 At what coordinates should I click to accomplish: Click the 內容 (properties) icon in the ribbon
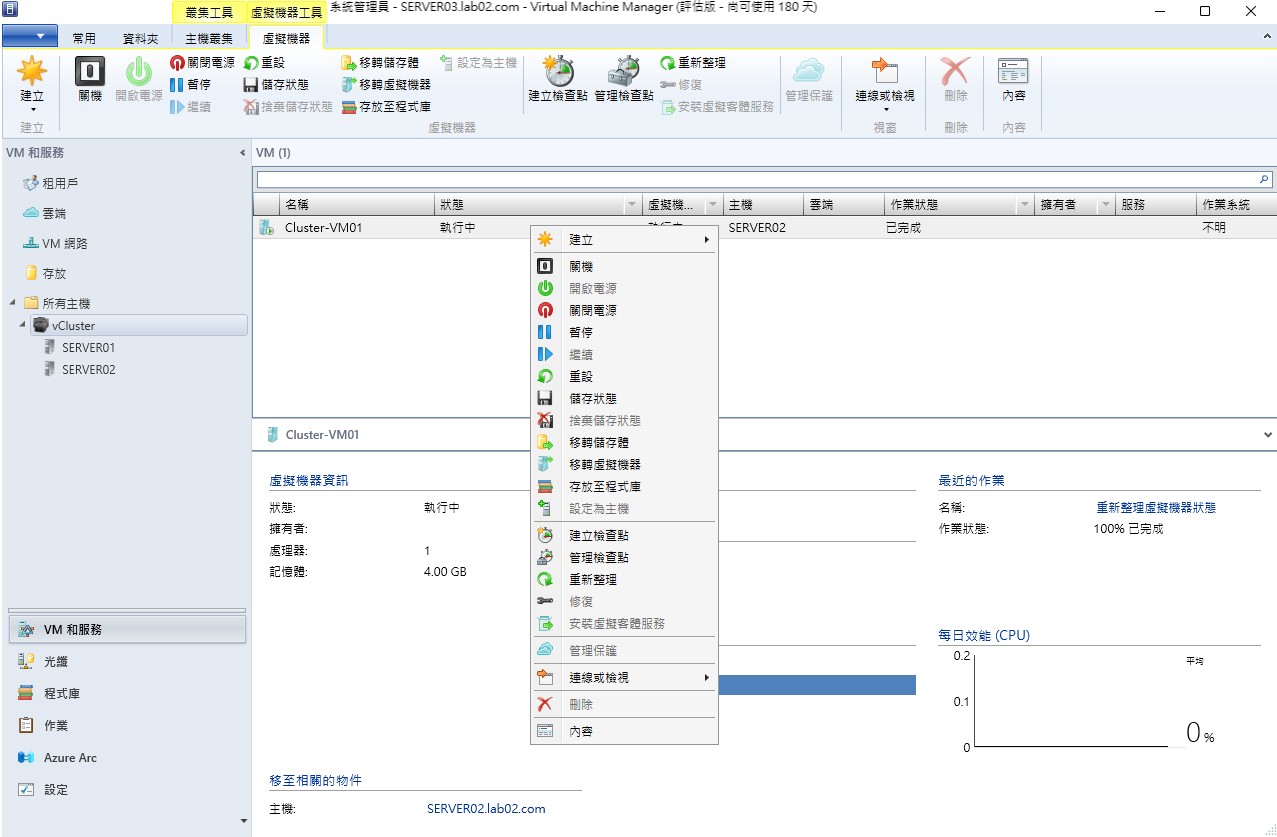[1013, 79]
